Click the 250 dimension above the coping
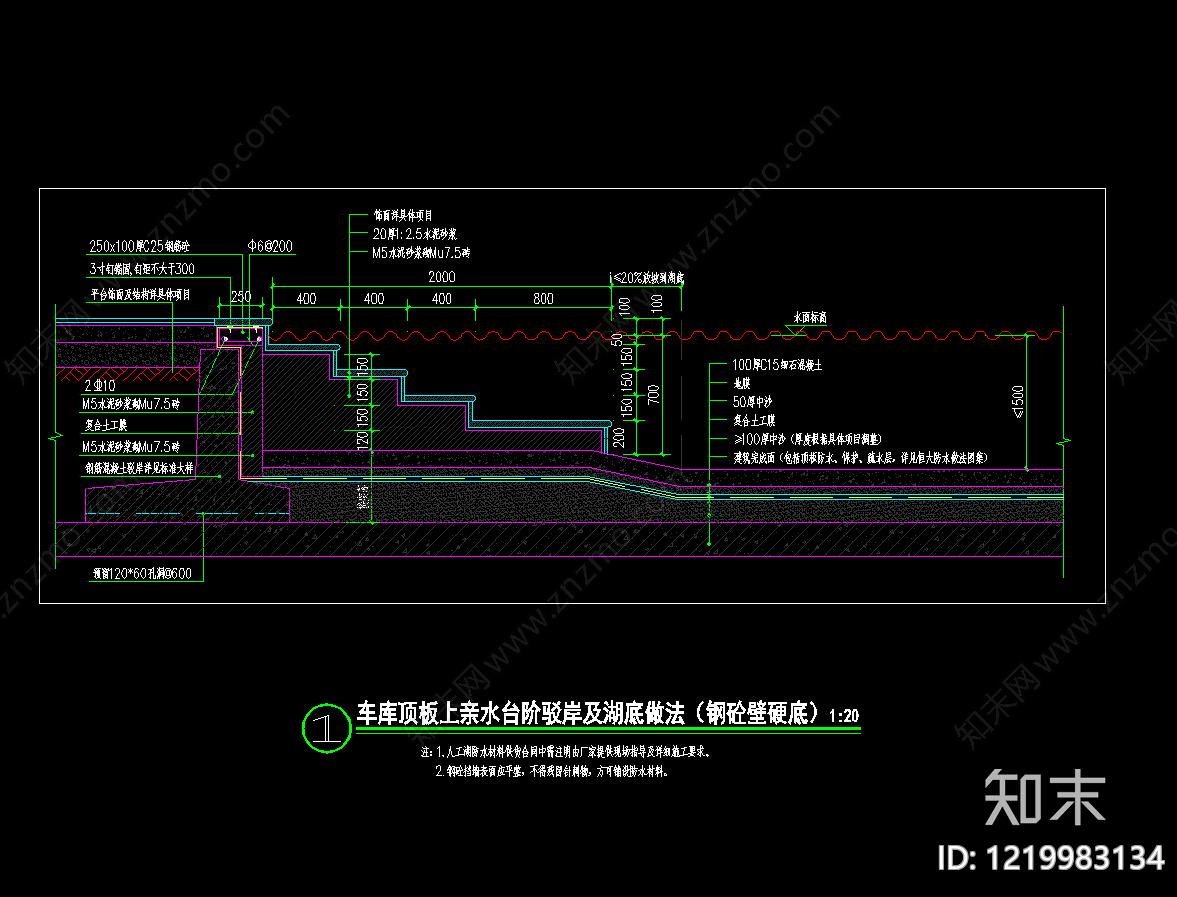 coord(241,296)
